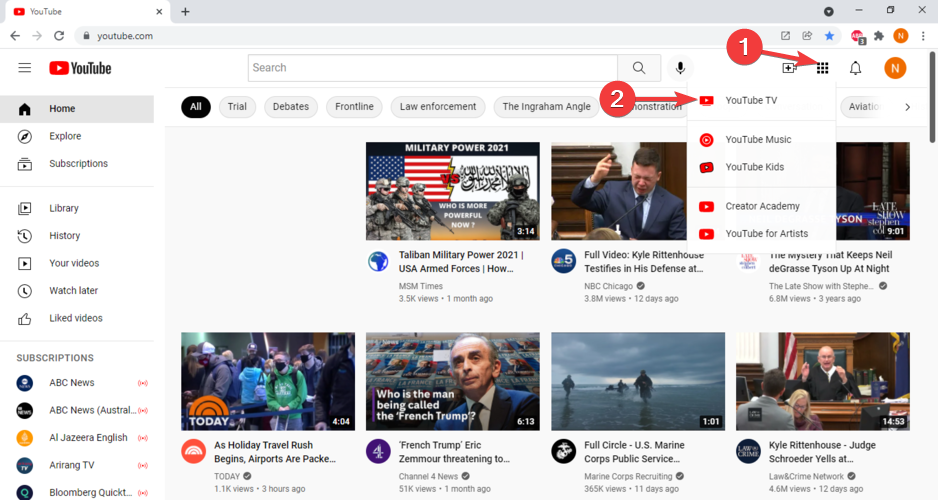Screen dimensions: 938x500
Task: Select the Frontline filter chip
Action: (354, 107)
